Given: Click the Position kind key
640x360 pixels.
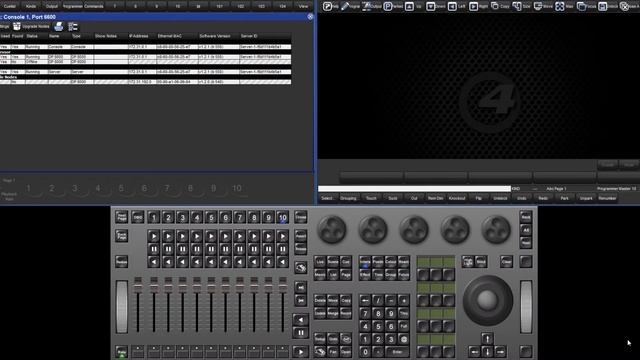Looking at the screenshot, I should pyautogui.click(x=378, y=262).
